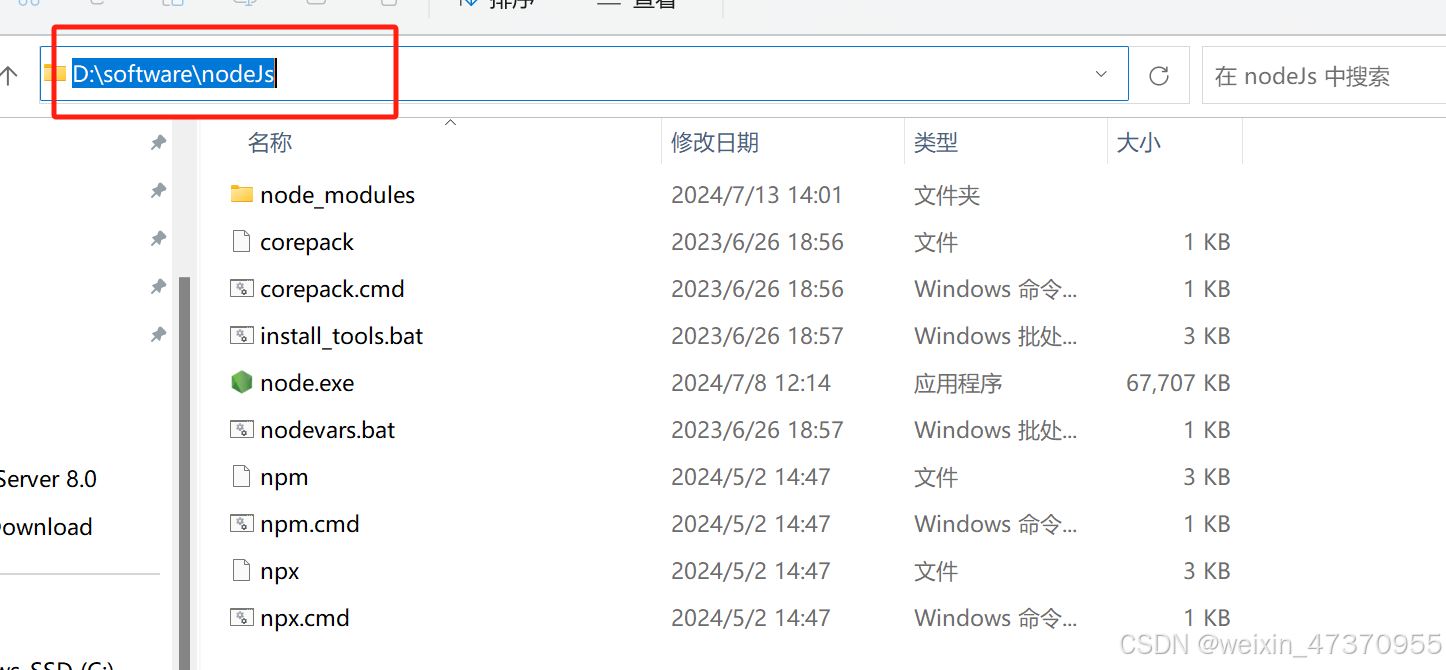Click the up-directory arrow button
Viewport: 1446px width, 670px height.
click(x=10, y=76)
